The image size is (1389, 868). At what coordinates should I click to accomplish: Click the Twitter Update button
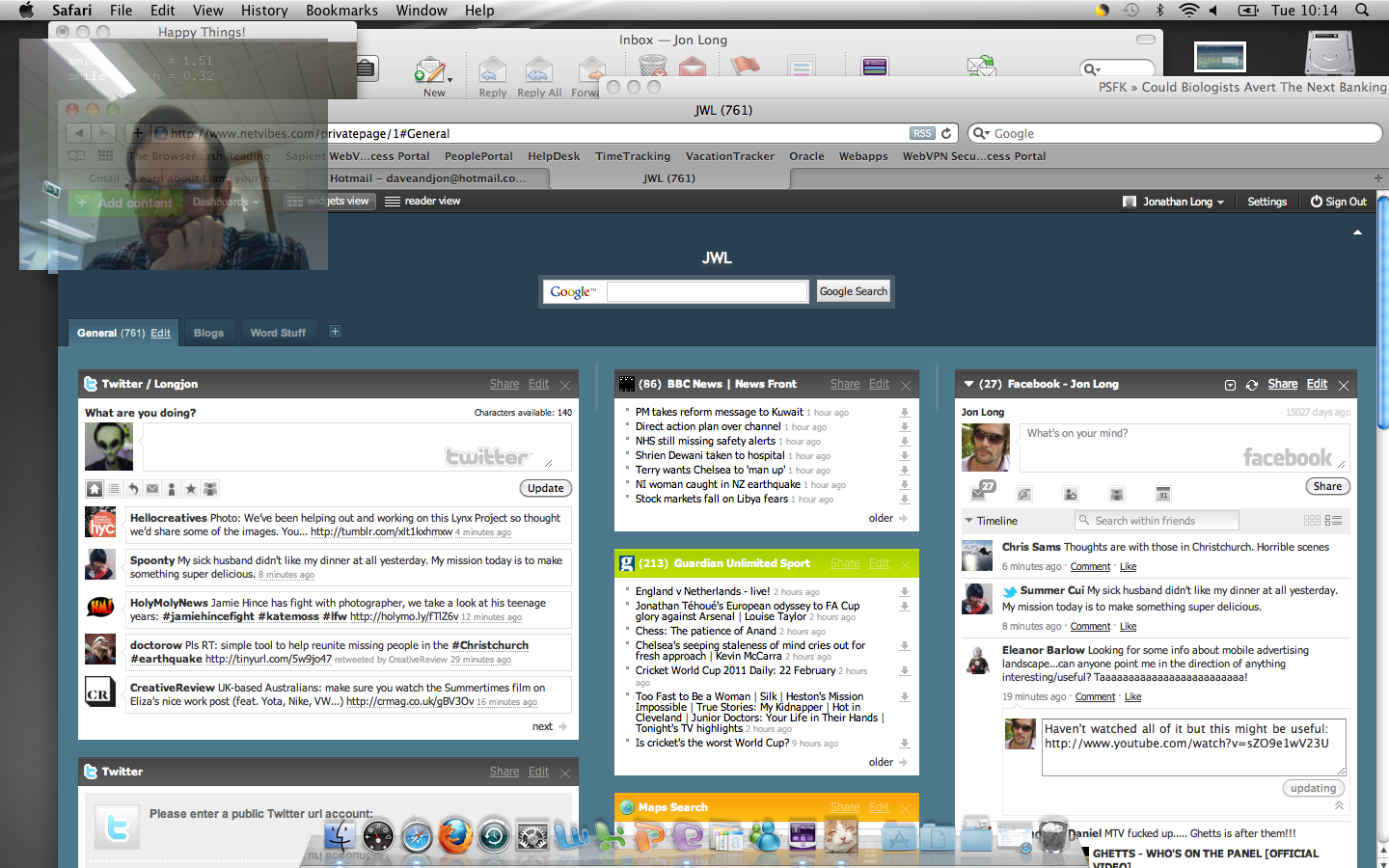click(x=545, y=488)
